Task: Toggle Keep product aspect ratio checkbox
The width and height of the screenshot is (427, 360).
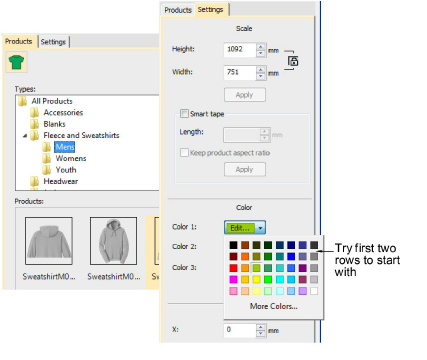Action: tap(184, 153)
